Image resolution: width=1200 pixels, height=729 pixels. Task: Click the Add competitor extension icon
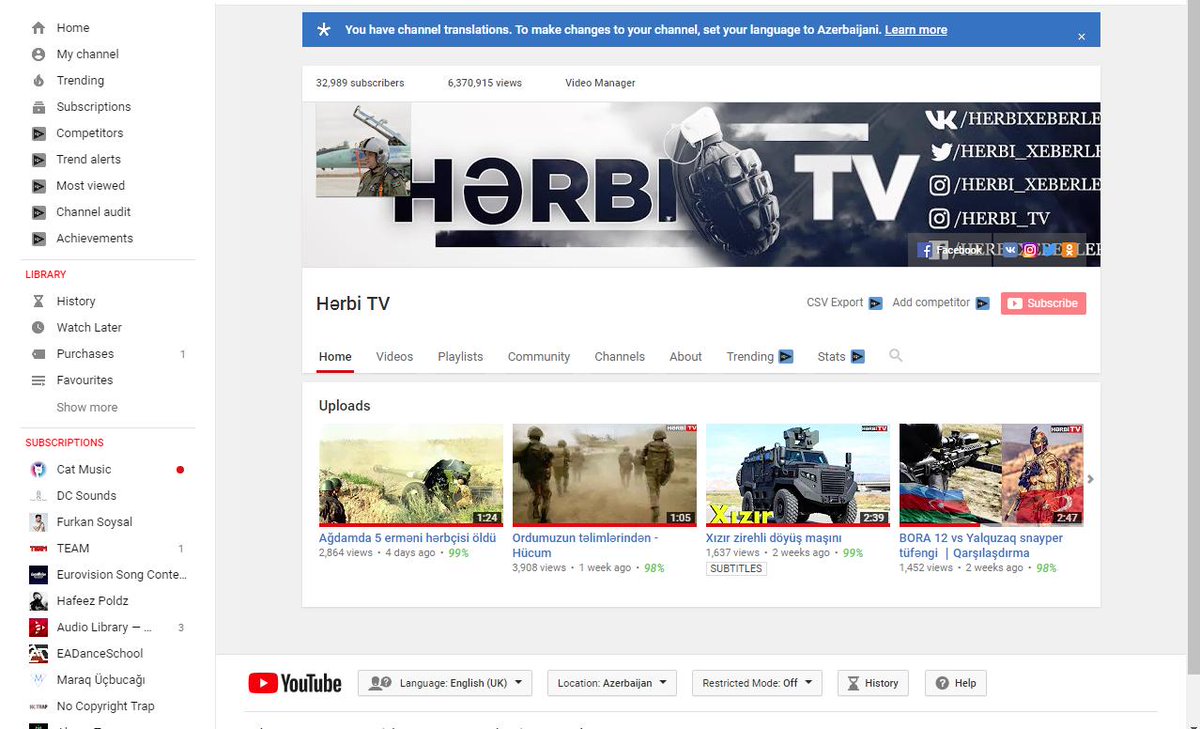pos(982,303)
